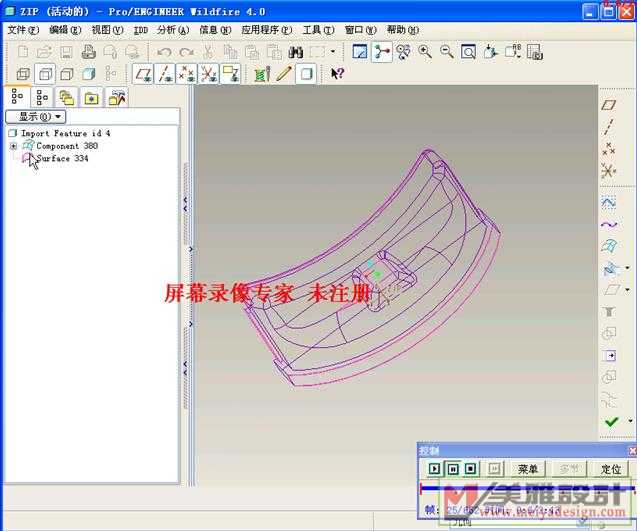
Task: Open the IDD menu
Action: (141, 30)
